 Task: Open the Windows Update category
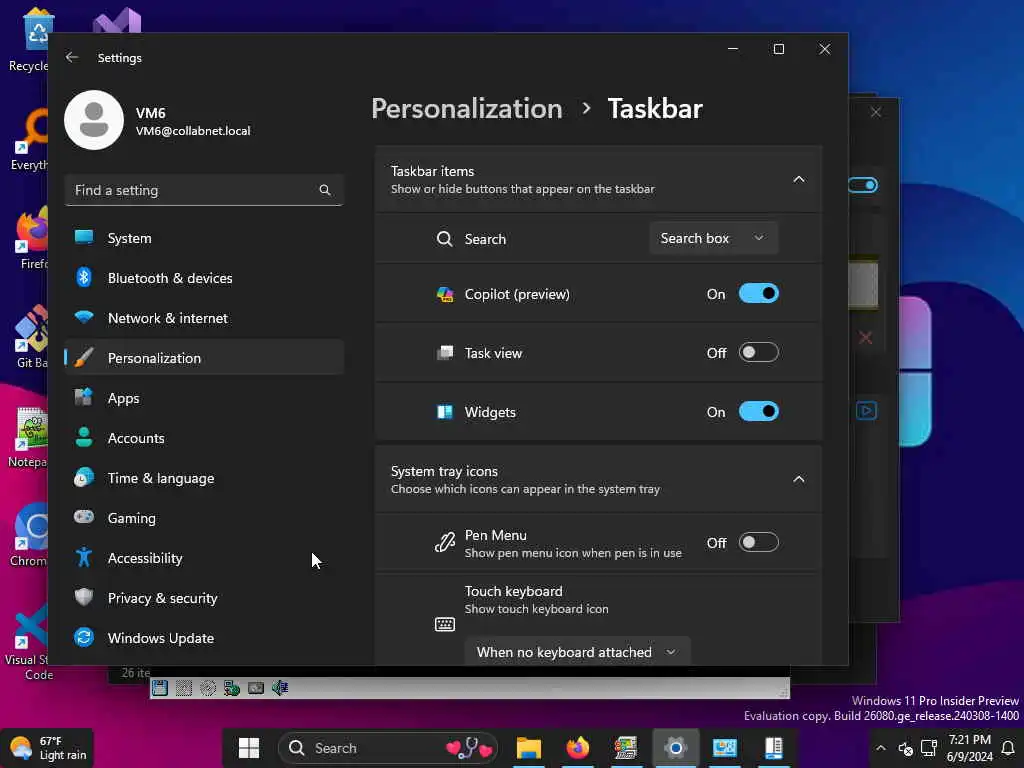(x=204, y=638)
